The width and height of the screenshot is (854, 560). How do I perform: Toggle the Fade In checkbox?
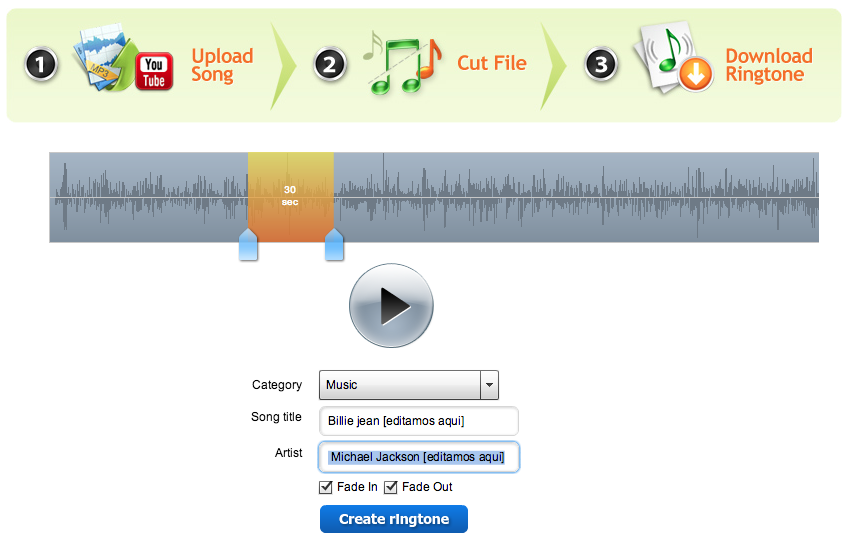(326, 487)
